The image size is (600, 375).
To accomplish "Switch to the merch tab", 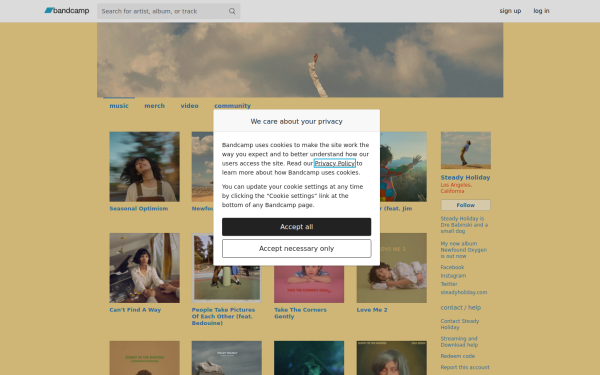I will 155,106.
